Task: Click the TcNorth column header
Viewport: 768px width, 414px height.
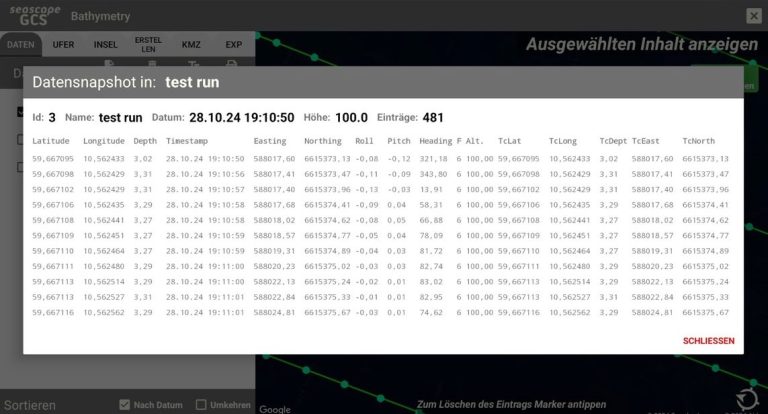Action: pyautogui.click(x=698, y=141)
